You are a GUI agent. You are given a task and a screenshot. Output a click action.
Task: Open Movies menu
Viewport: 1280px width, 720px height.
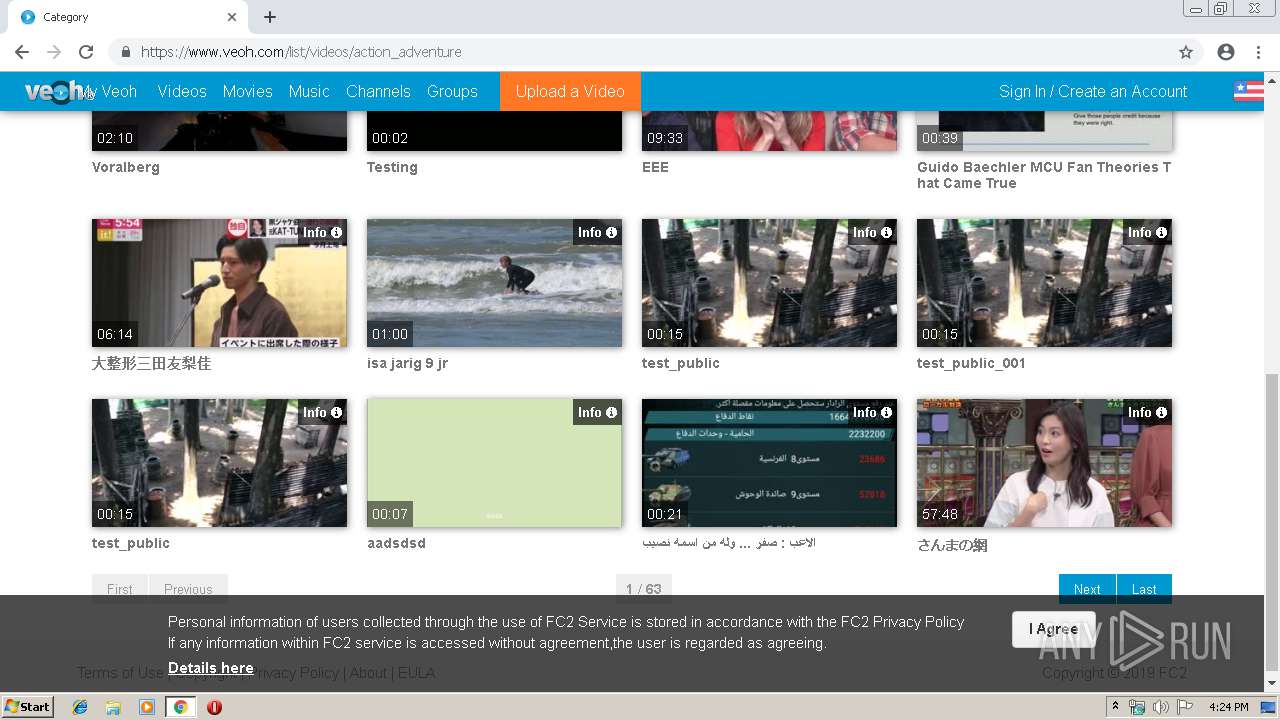click(x=248, y=91)
